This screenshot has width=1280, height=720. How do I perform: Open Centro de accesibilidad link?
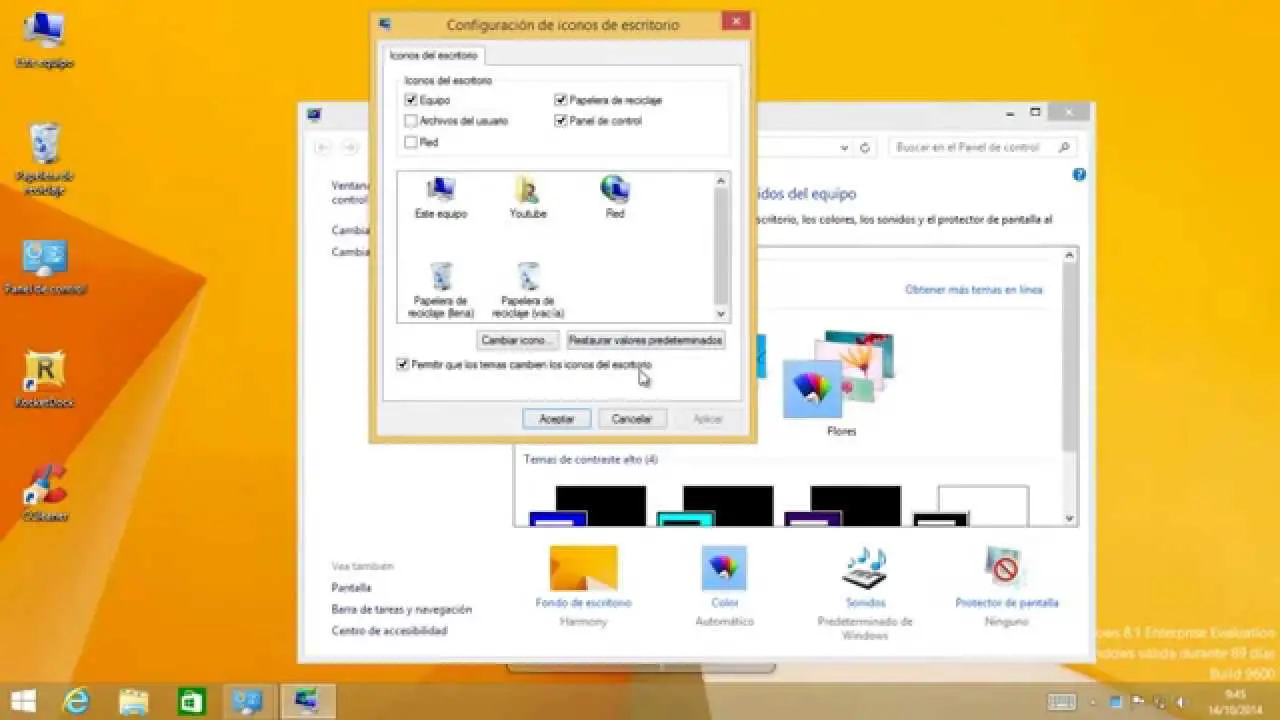(x=389, y=631)
